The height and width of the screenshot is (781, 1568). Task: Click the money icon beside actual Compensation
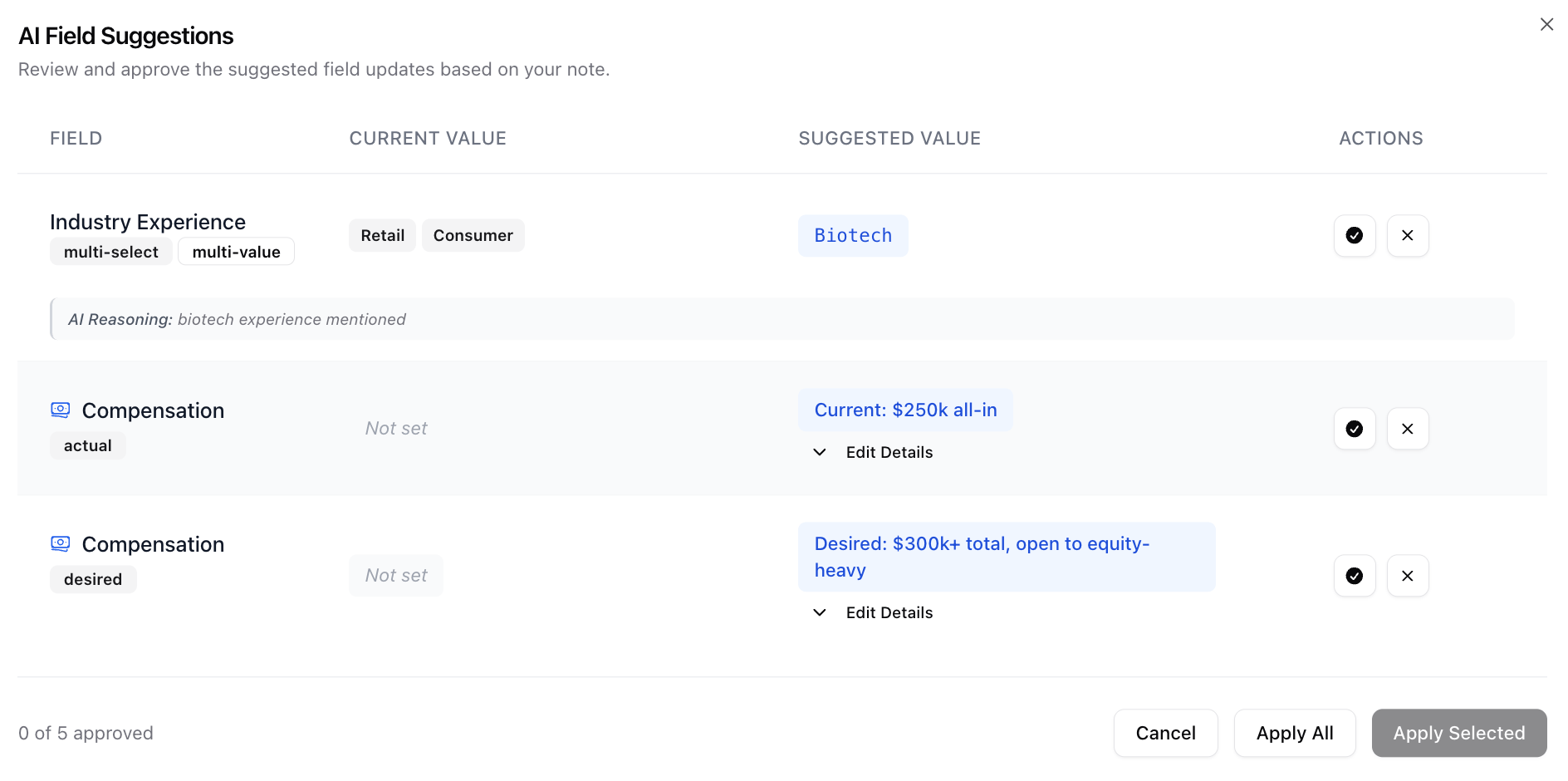point(61,410)
